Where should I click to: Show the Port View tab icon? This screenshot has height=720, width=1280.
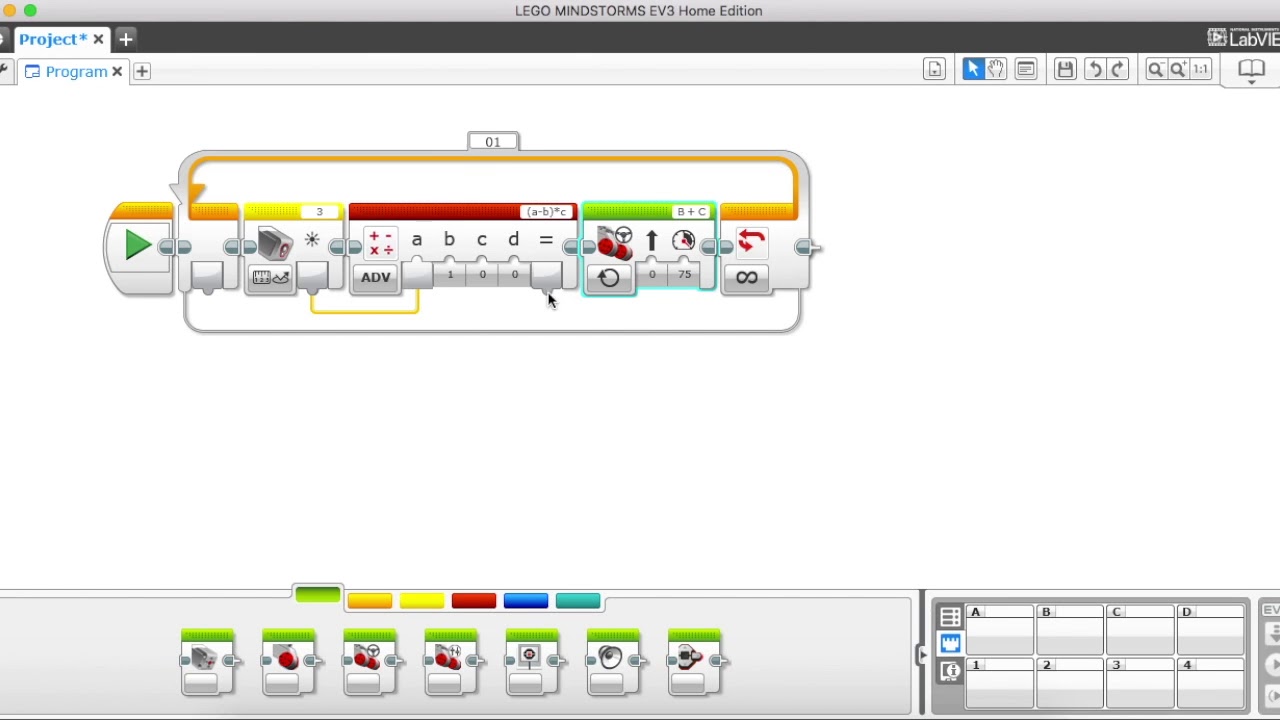pos(950,644)
